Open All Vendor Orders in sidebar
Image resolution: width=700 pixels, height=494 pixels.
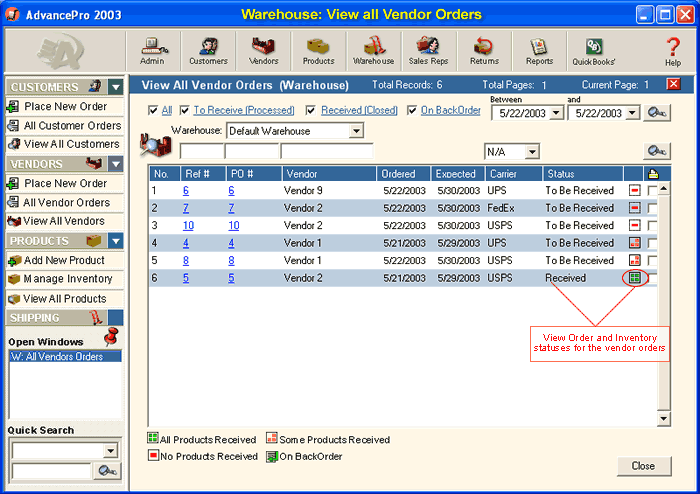65,203
